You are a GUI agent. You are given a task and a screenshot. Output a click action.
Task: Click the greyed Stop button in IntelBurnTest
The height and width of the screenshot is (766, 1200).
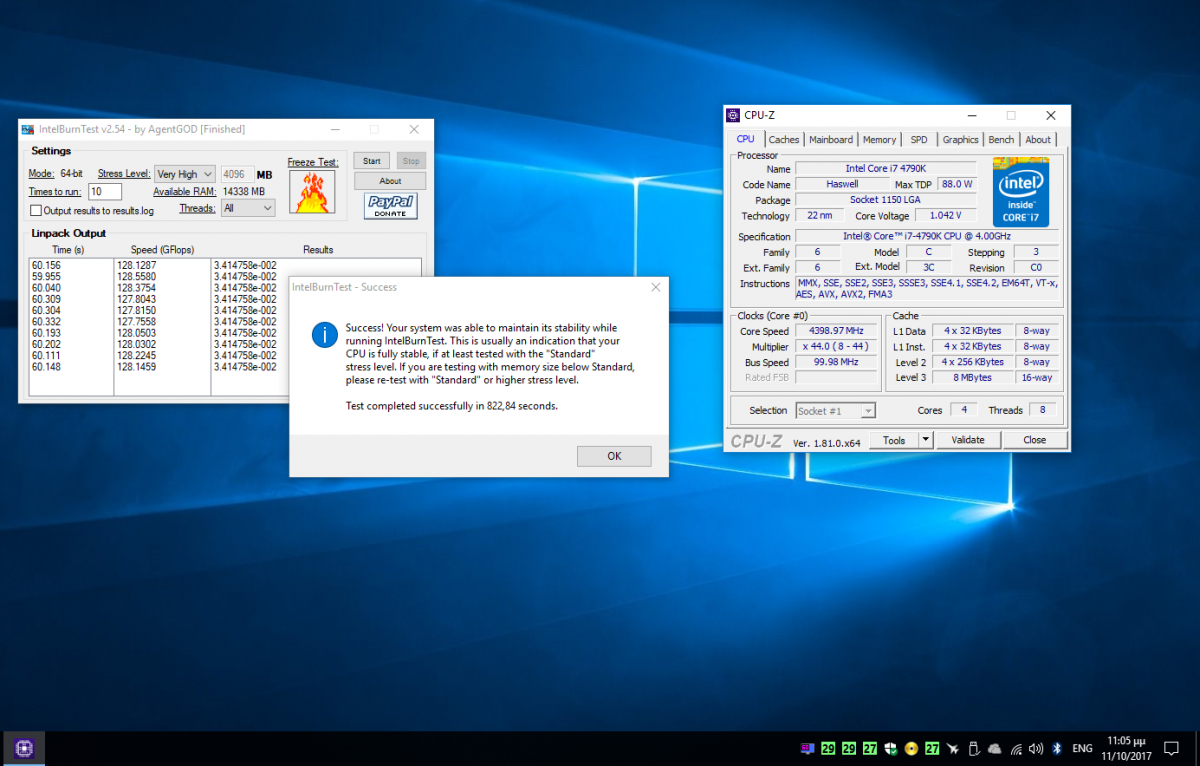(410, 161)
